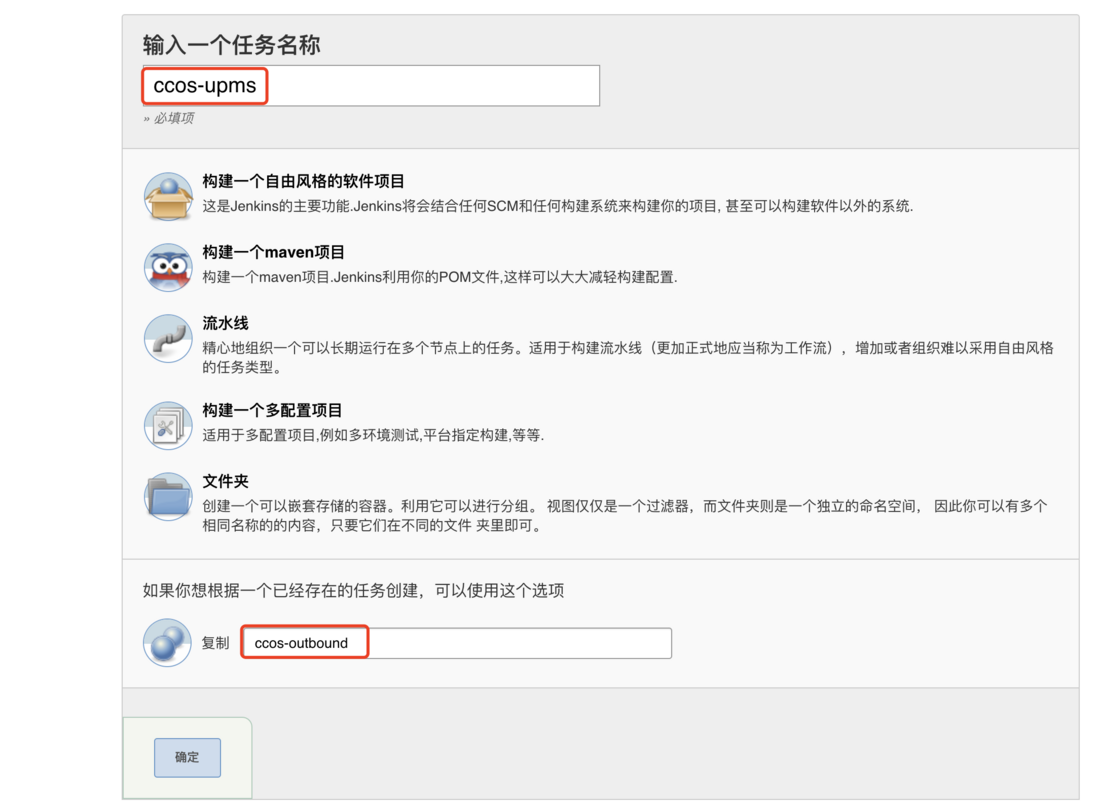Click the 复制 label
1098x805 pixels.
coord(216,643)
